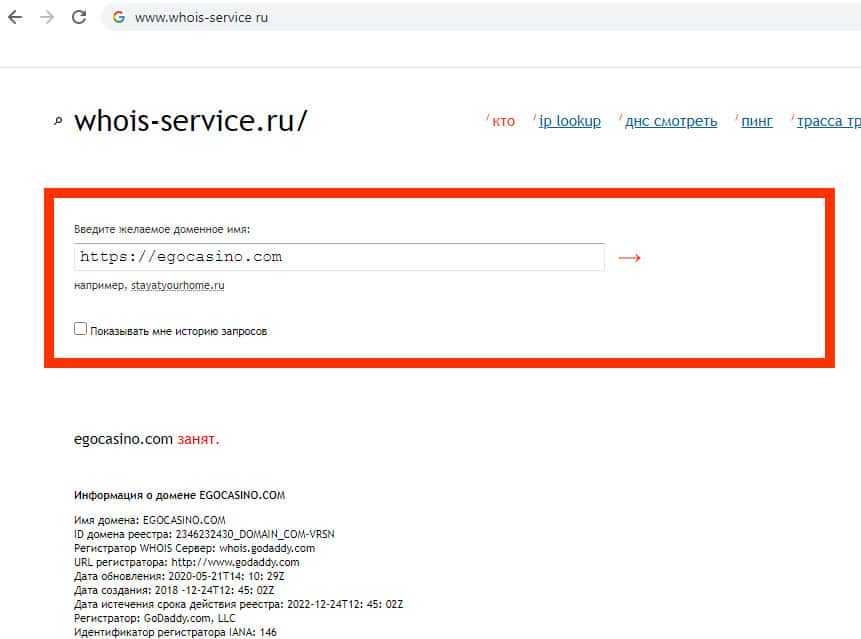Viewport: 861px width, 639px height.
Task: Enable the query history checkbox
Action: tap(81, 329)
